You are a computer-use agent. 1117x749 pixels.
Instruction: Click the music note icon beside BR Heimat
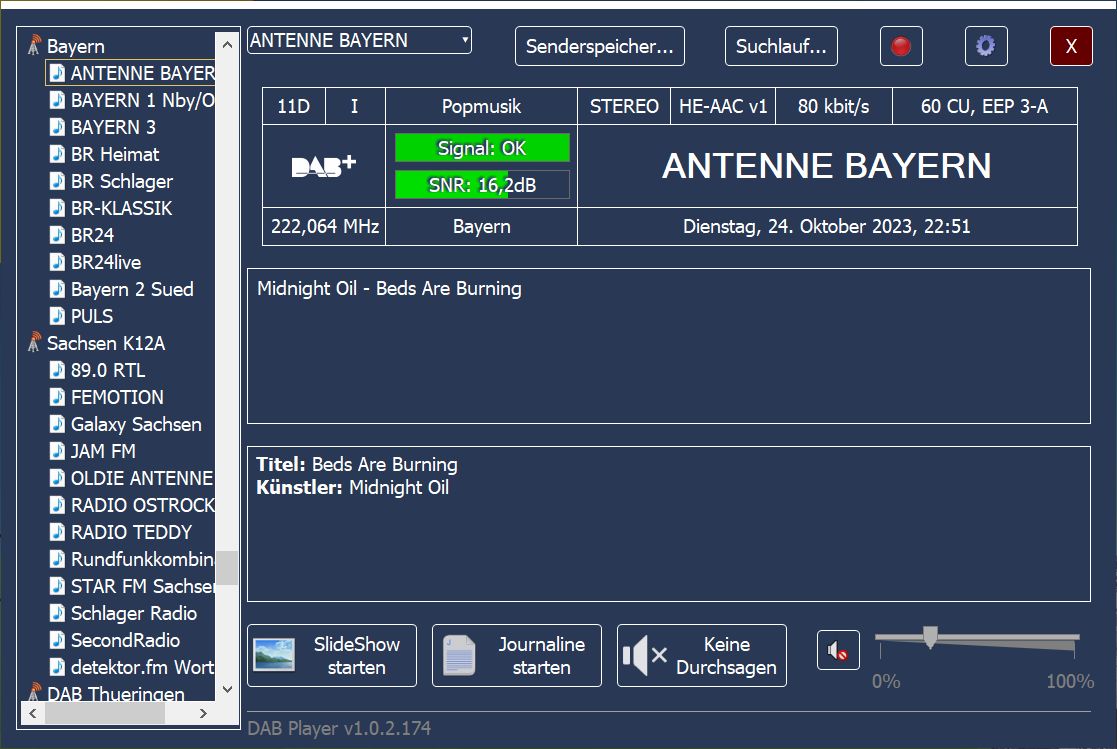57,154
